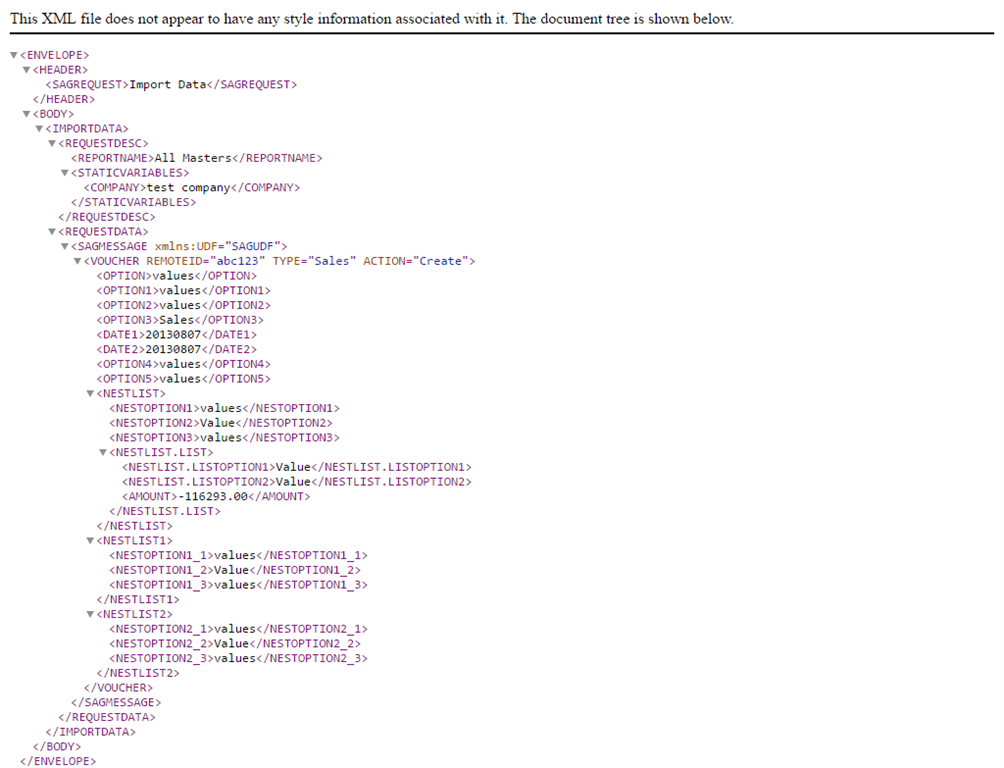Click the 'All Masters' REPORTNAME value

(x=193, y=158)
